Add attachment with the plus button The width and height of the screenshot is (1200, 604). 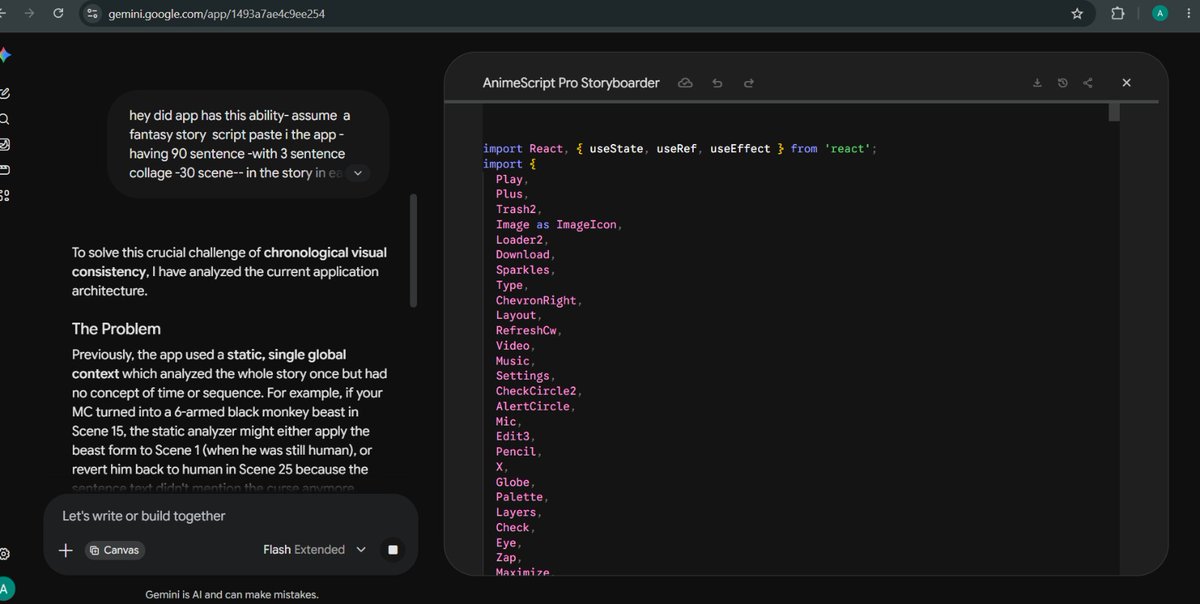66,550
